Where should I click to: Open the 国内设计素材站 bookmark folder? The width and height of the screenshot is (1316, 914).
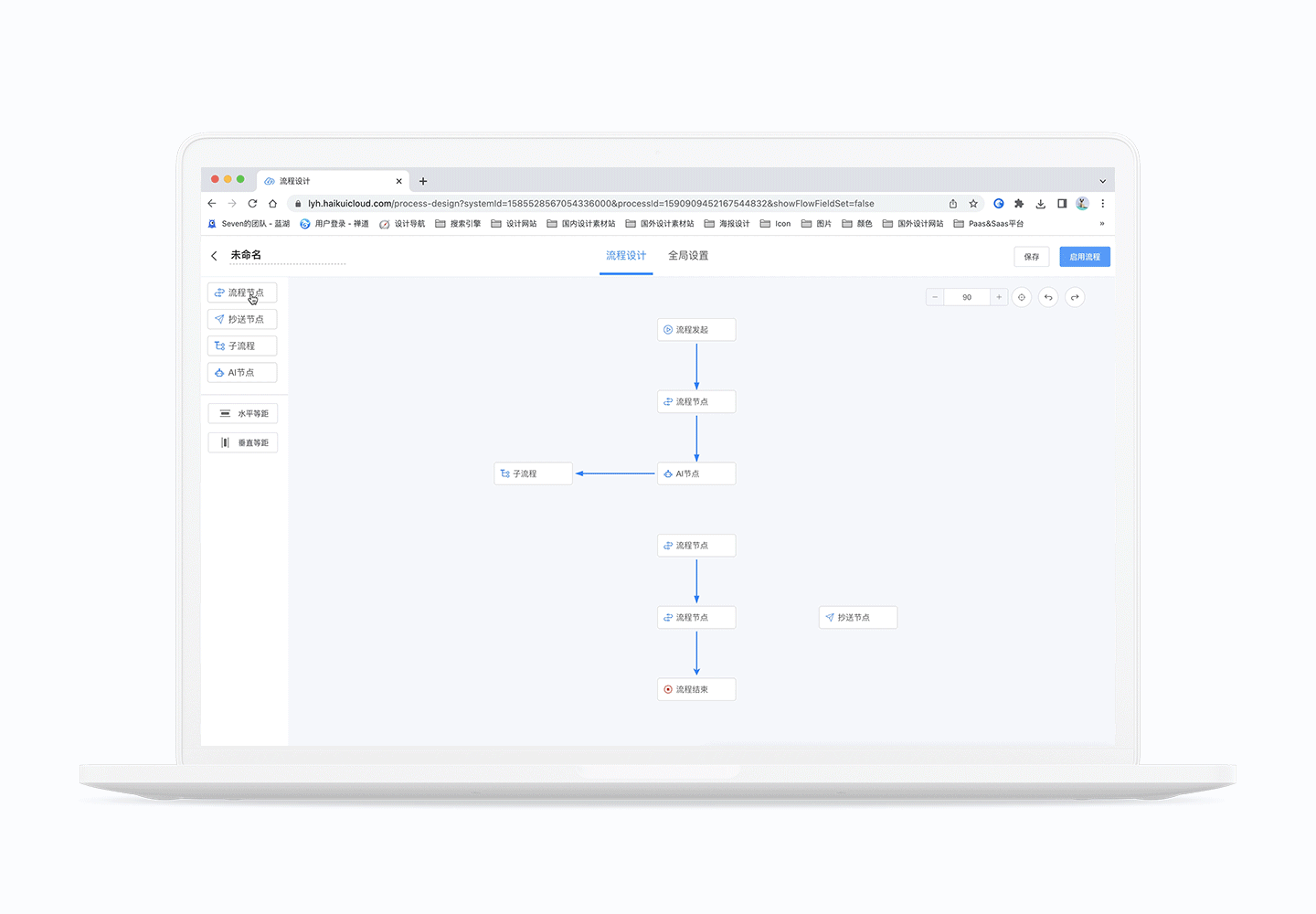click(581, 224)
